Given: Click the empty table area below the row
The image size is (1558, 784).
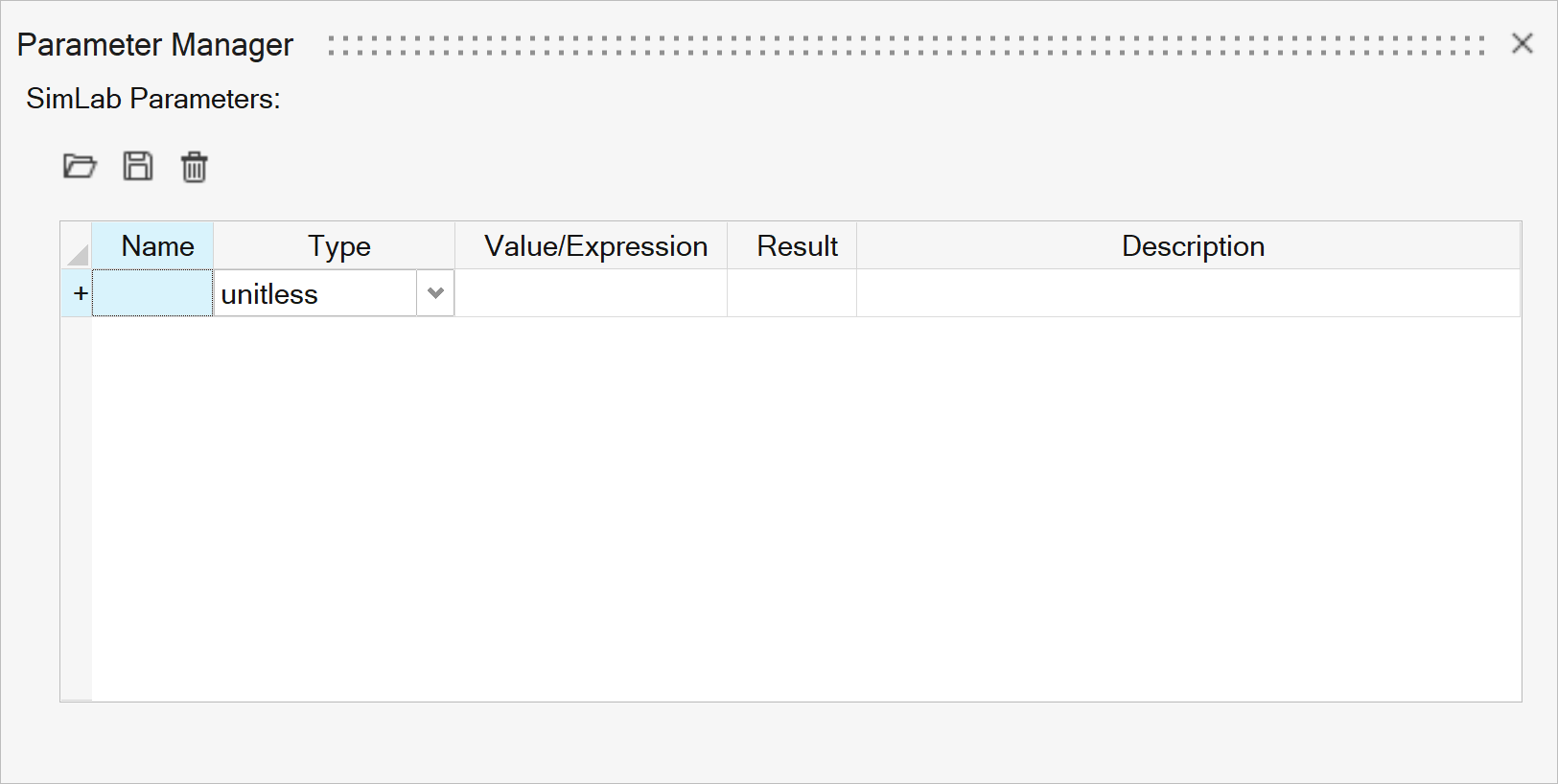Looking at the screenshot, I should [x=805, y=508].
